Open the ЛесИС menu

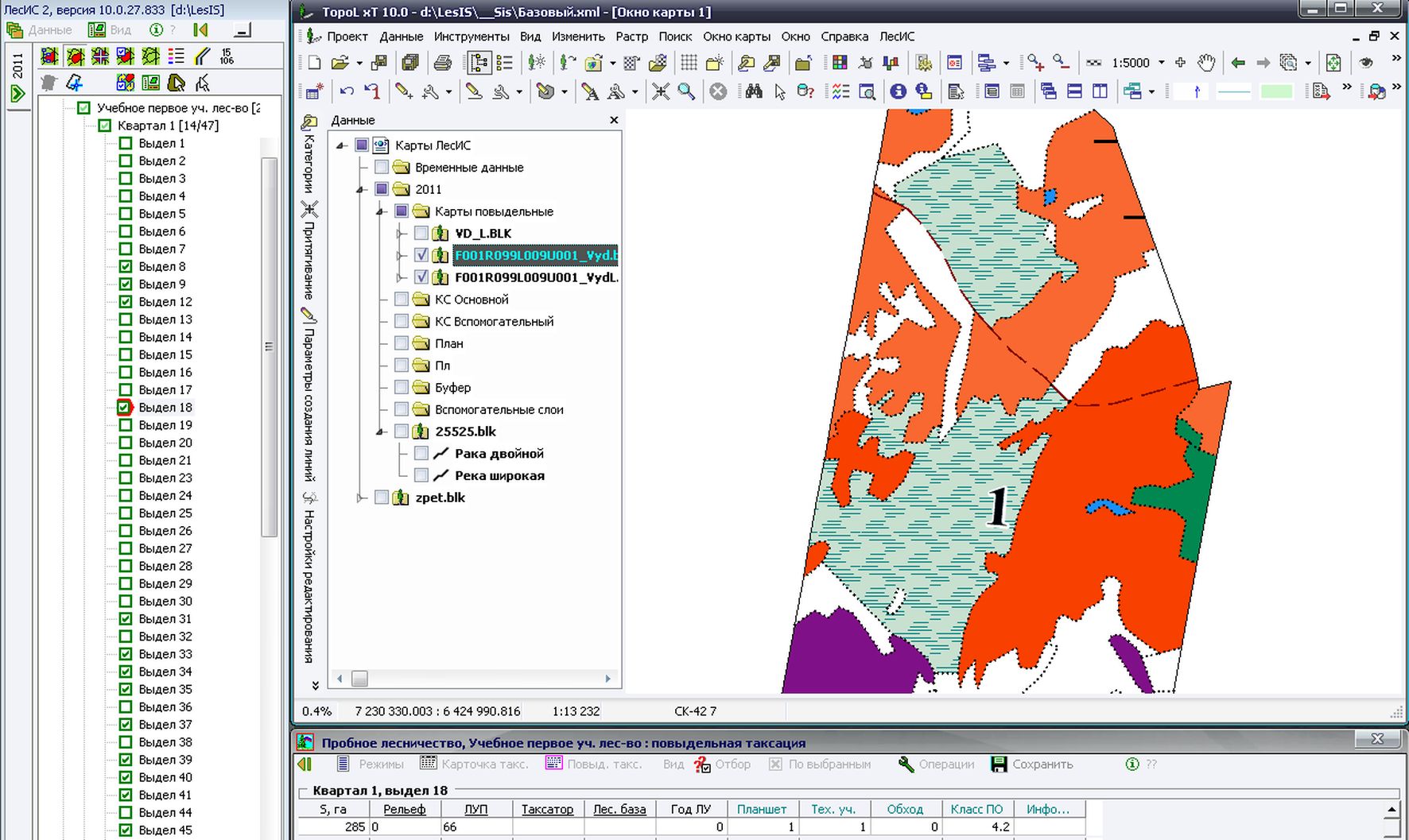pos(896,37)
